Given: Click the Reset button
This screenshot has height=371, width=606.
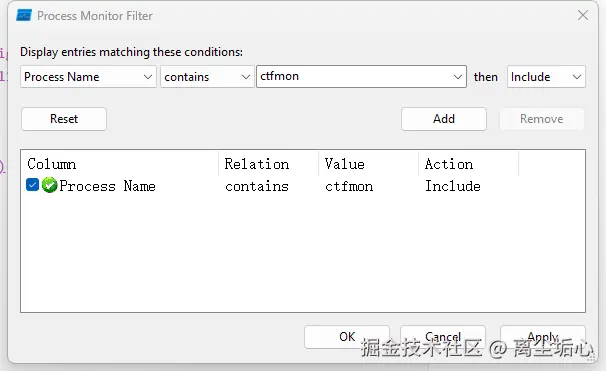Looking at the screenshot, I should pyautogui.click(x=64, y=119).
